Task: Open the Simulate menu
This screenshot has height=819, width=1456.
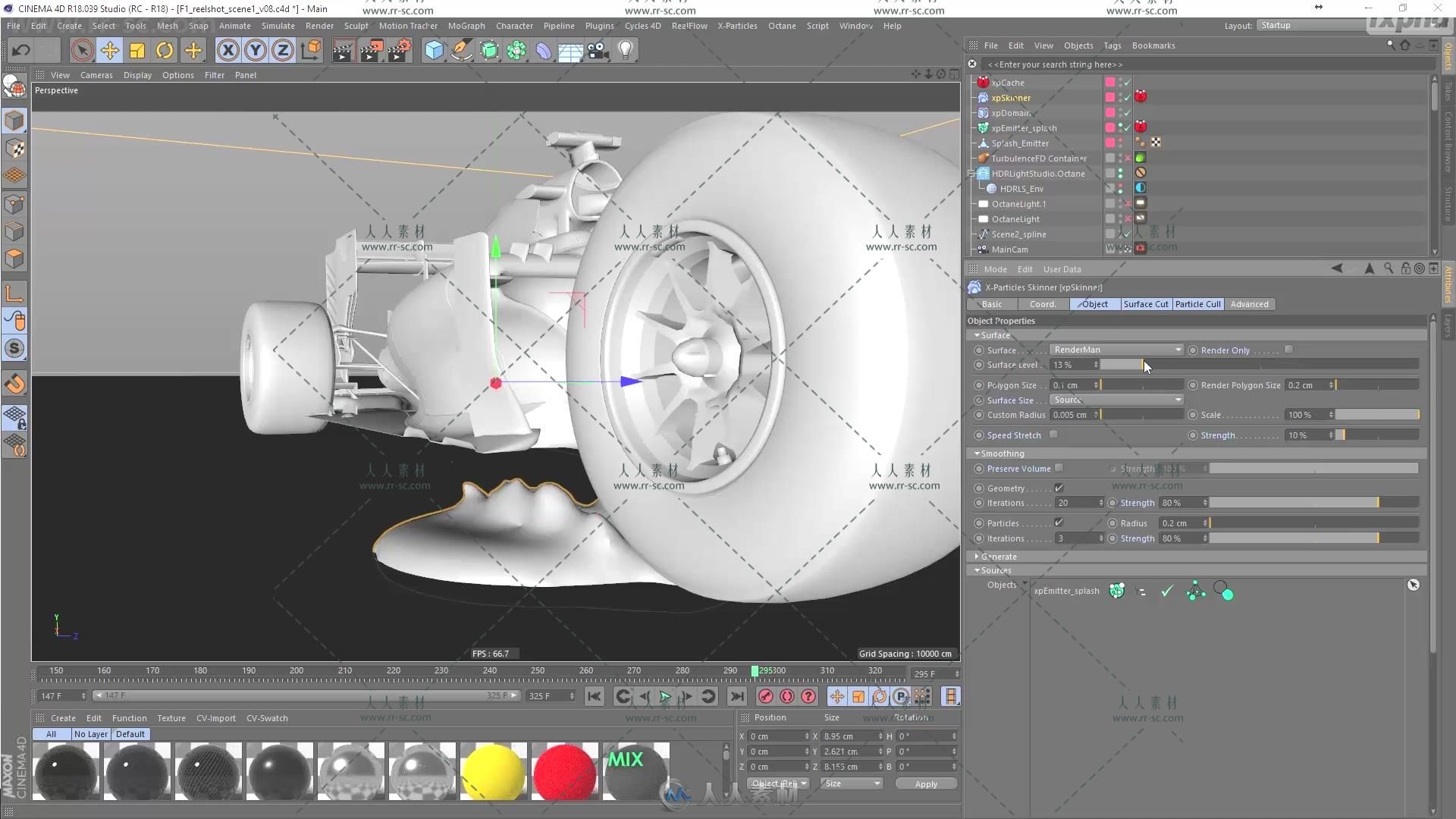Action: (x=278, y=26)
